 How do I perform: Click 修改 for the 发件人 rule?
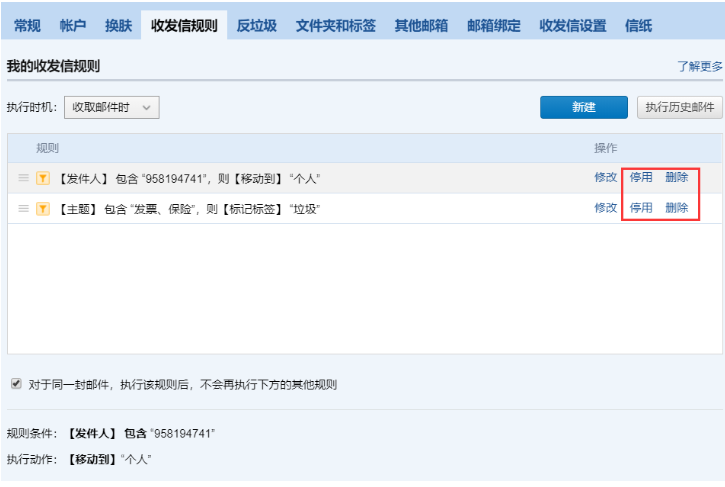pyautogui.click(x=605, y=178)
